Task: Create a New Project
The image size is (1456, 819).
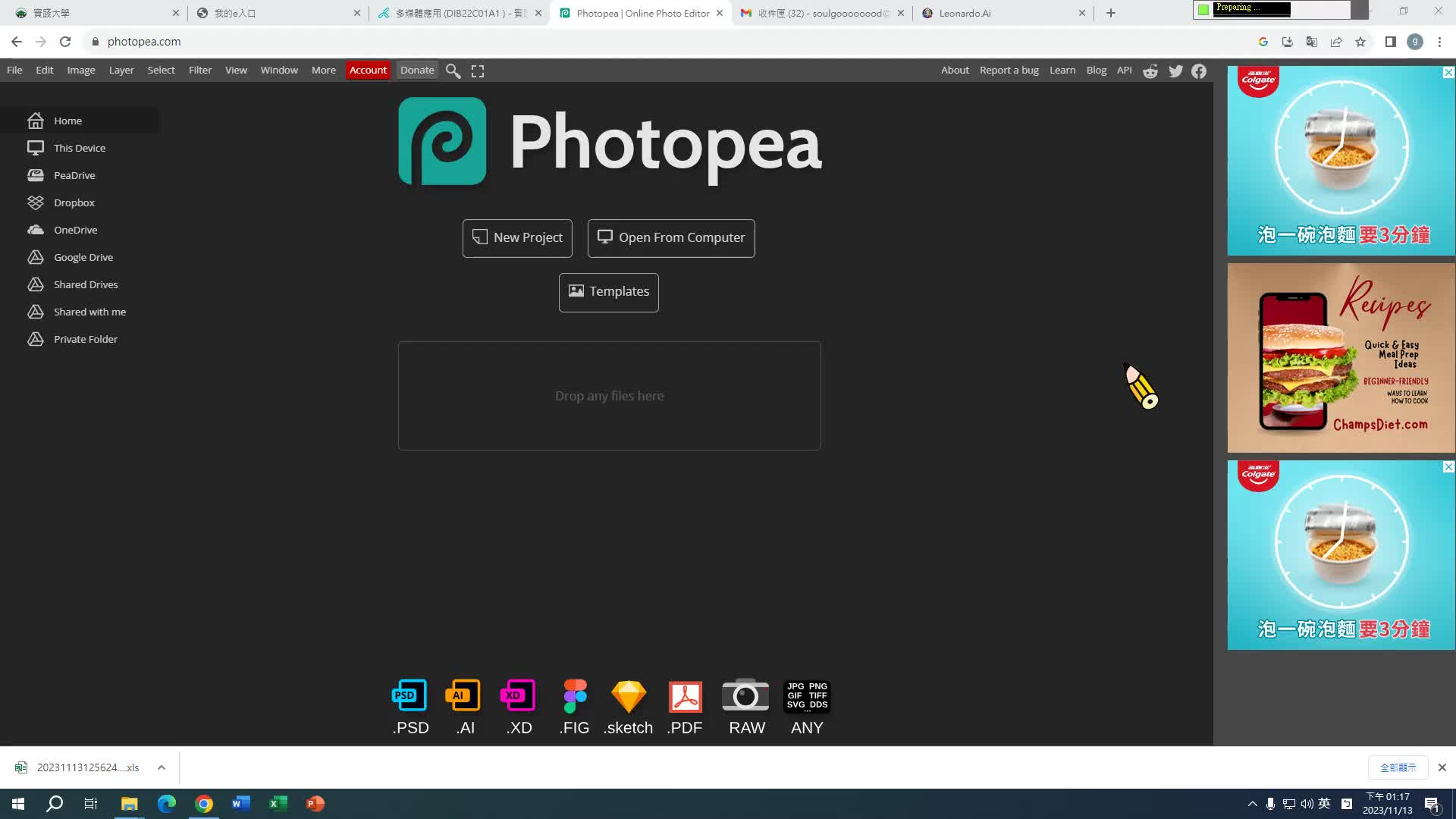Action: 517,238
